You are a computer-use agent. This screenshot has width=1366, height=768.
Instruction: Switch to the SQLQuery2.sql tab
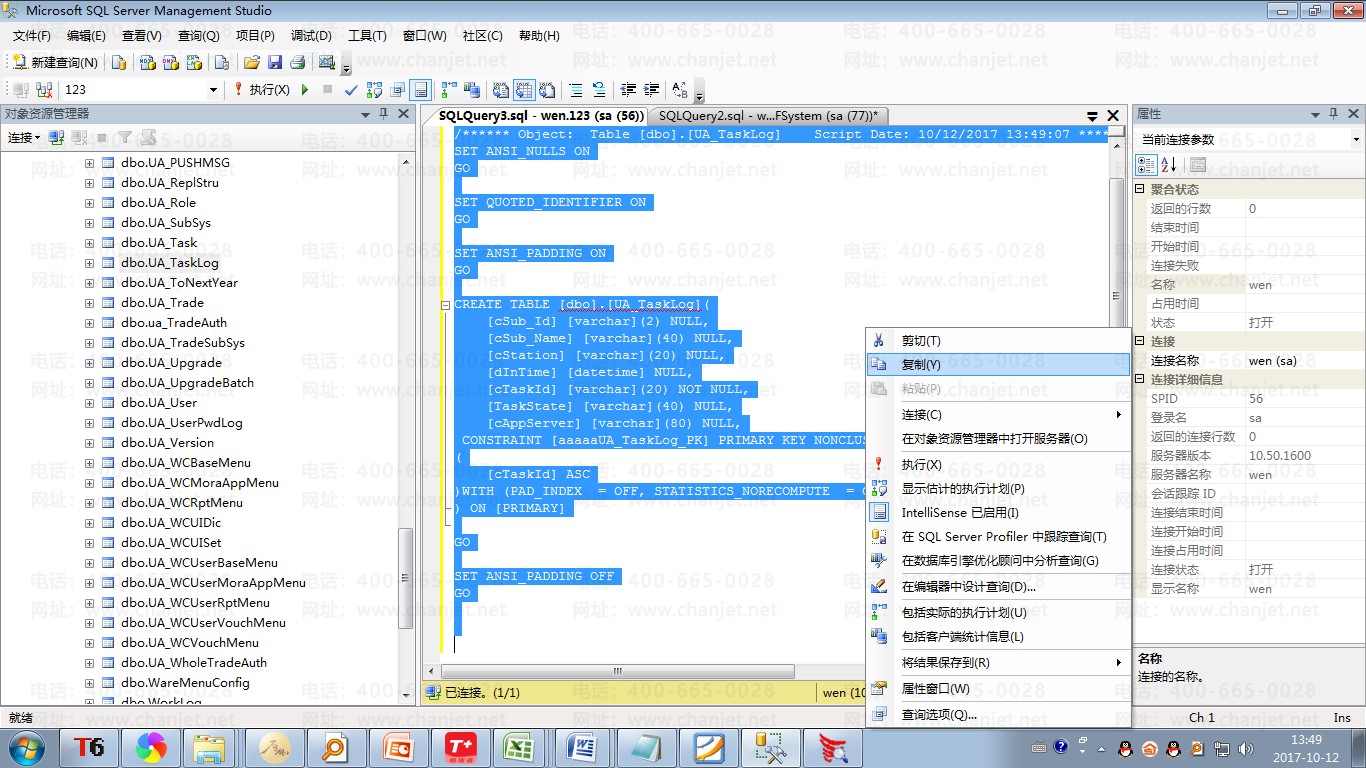click(x=766, y=116)
